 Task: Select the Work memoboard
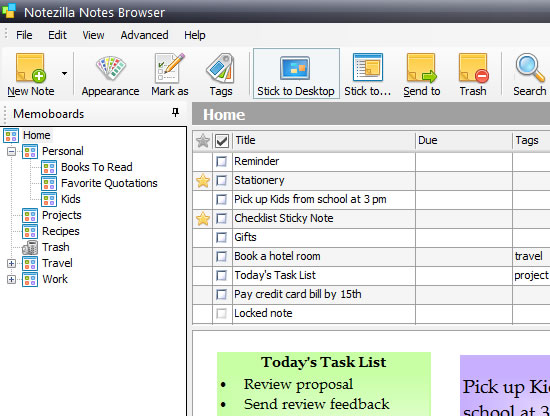[55, 279]
